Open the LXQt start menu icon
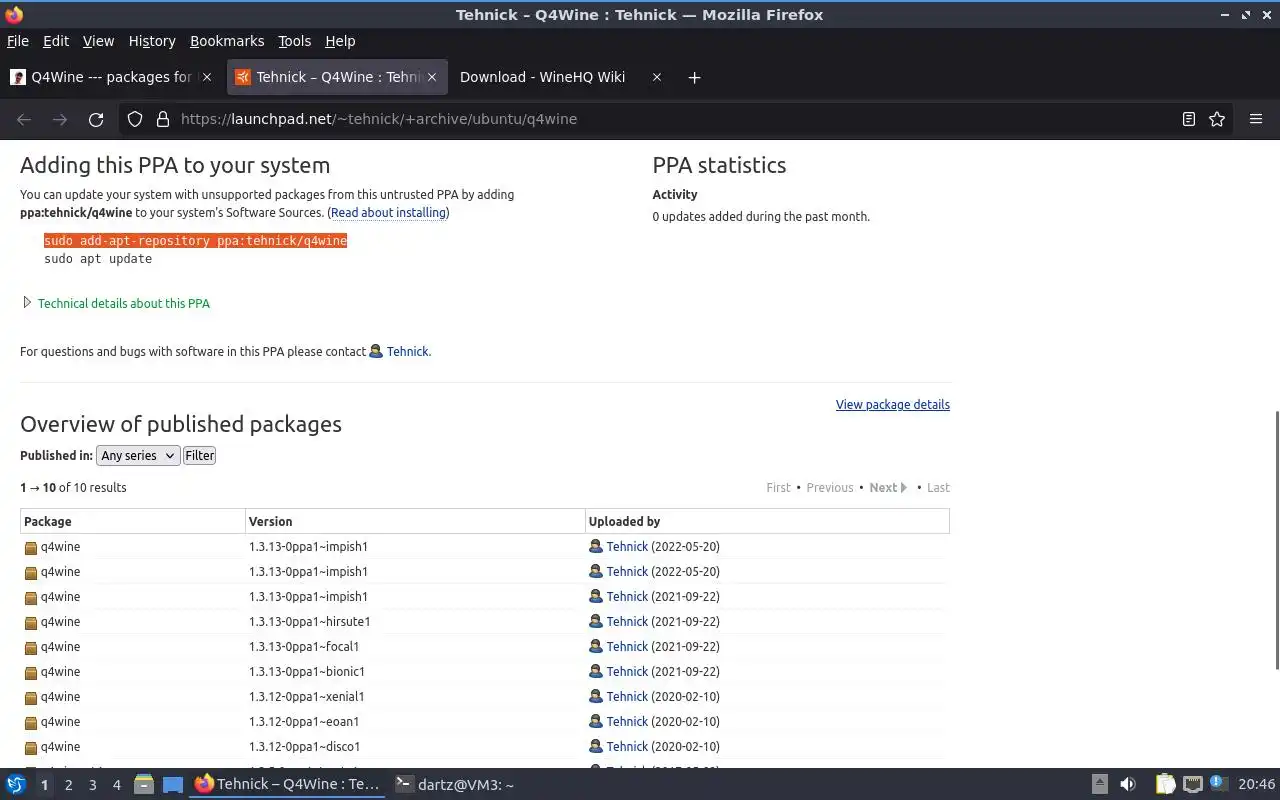The image size is (1280, 800). (16, 784)
